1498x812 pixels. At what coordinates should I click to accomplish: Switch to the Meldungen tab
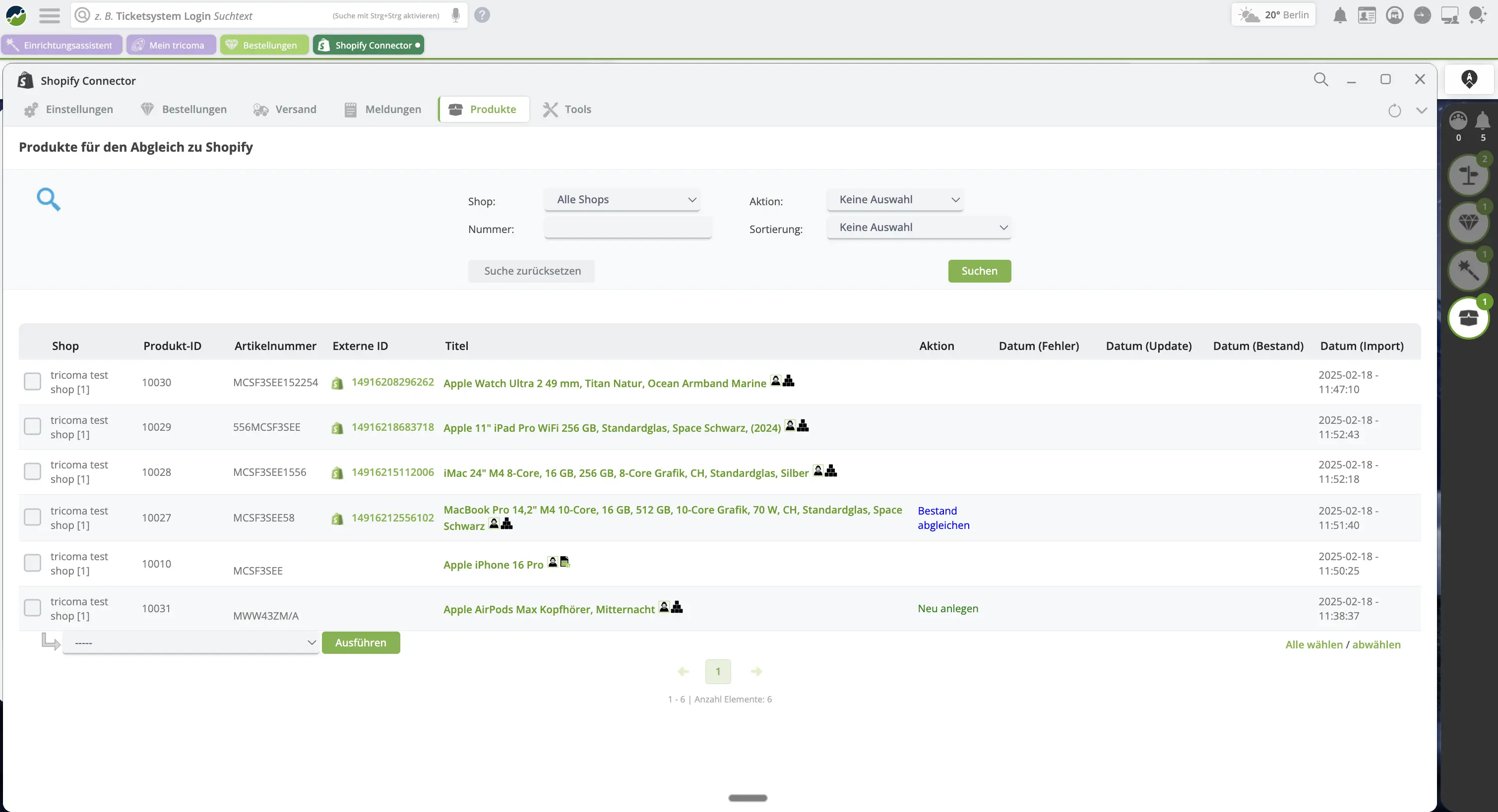coord(382,109)
